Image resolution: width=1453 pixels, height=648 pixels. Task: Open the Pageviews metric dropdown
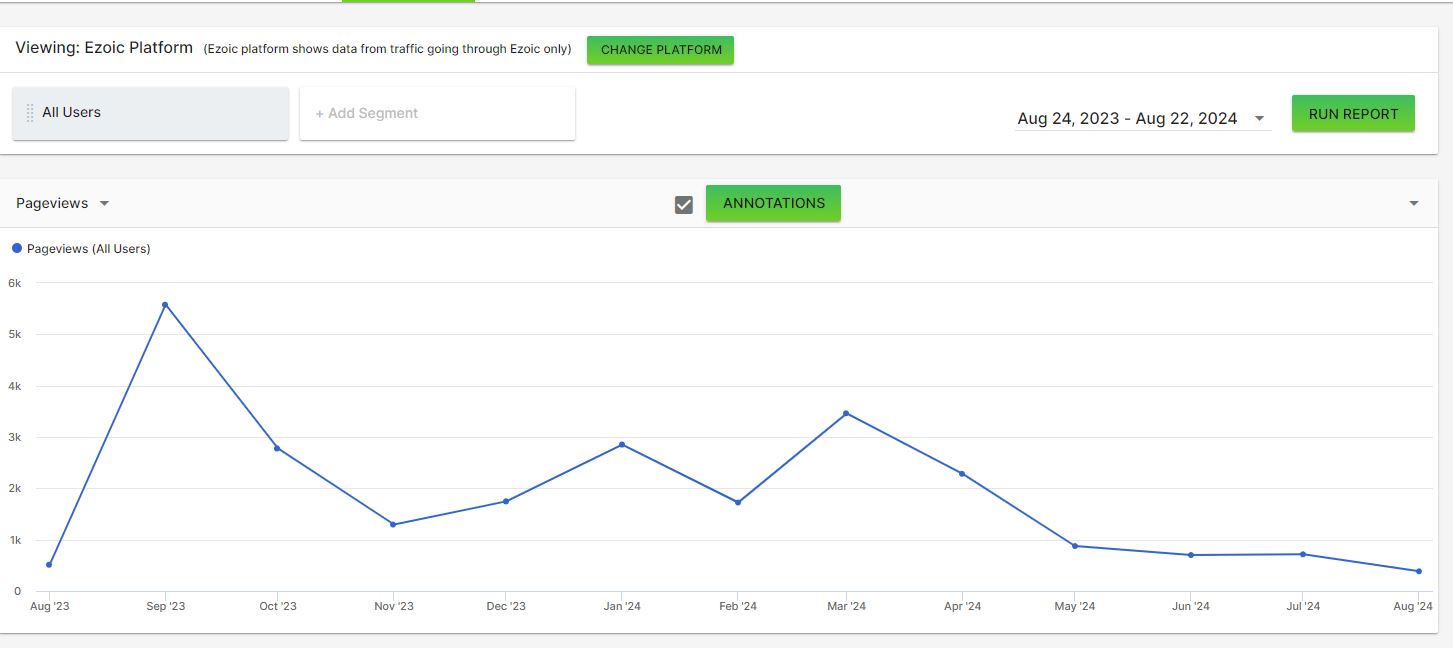[x=63, y=203]
